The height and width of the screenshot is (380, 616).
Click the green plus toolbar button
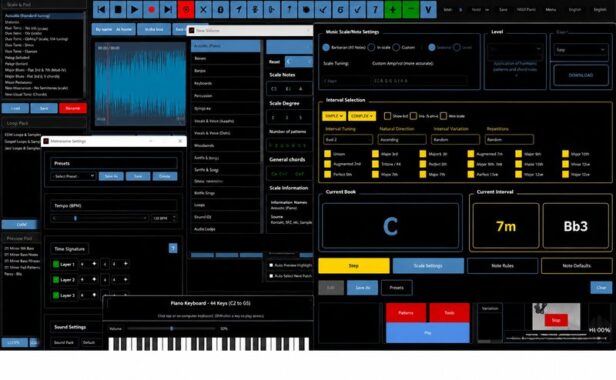click(393, 9)
